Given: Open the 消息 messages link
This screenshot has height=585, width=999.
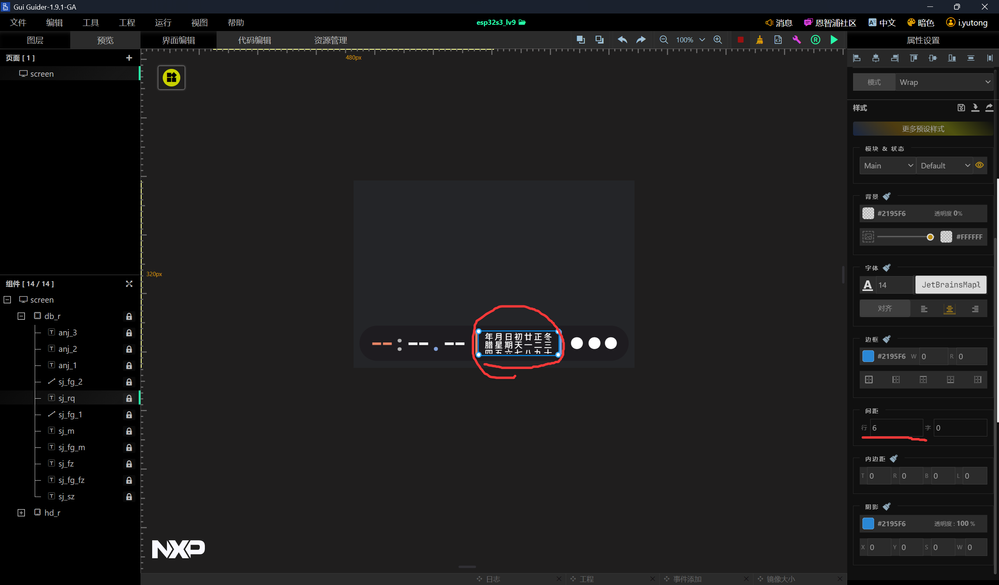Looking at the screenshot, I should (779, 22).
